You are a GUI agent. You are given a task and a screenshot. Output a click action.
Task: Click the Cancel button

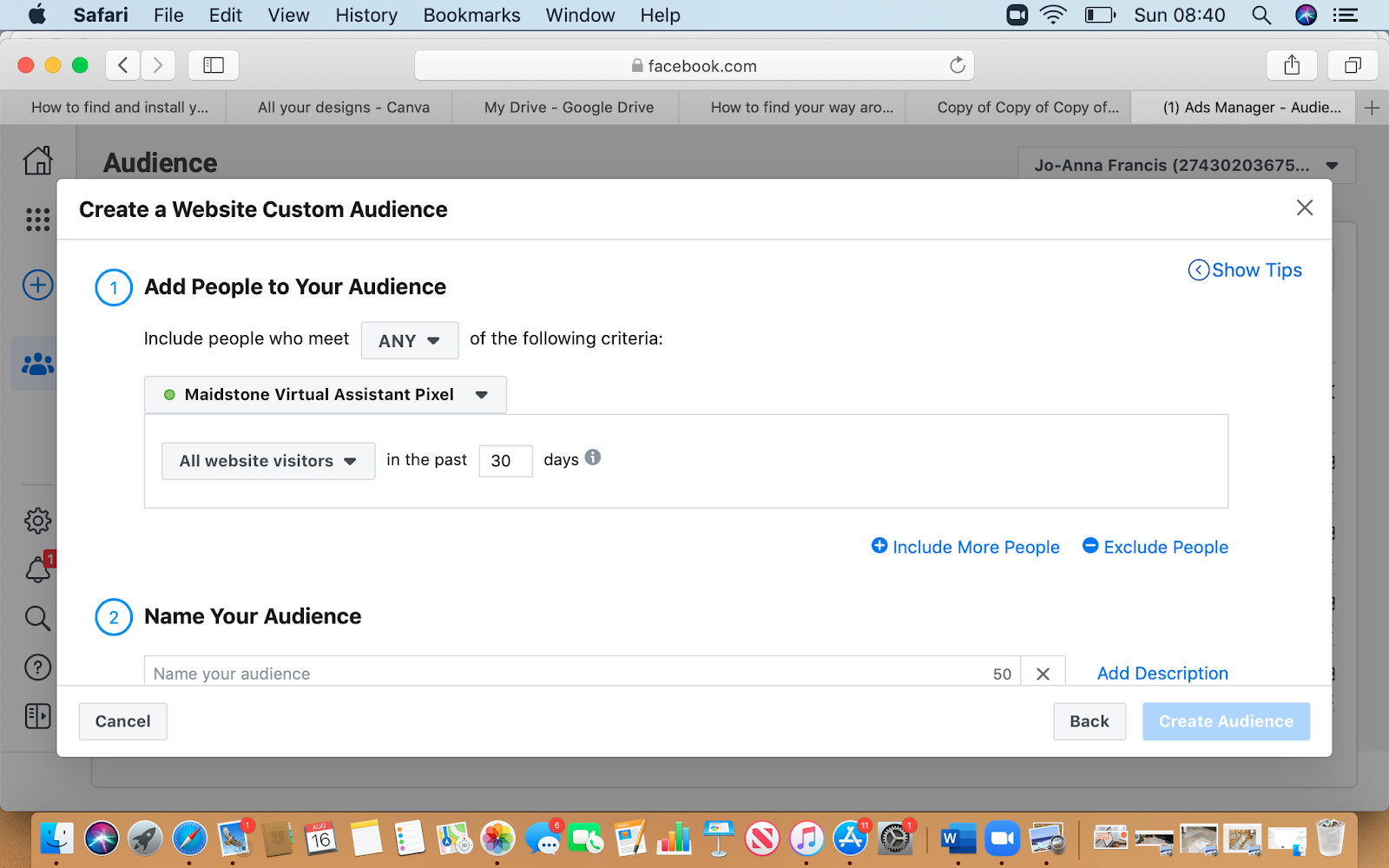(x=123, y=721)
